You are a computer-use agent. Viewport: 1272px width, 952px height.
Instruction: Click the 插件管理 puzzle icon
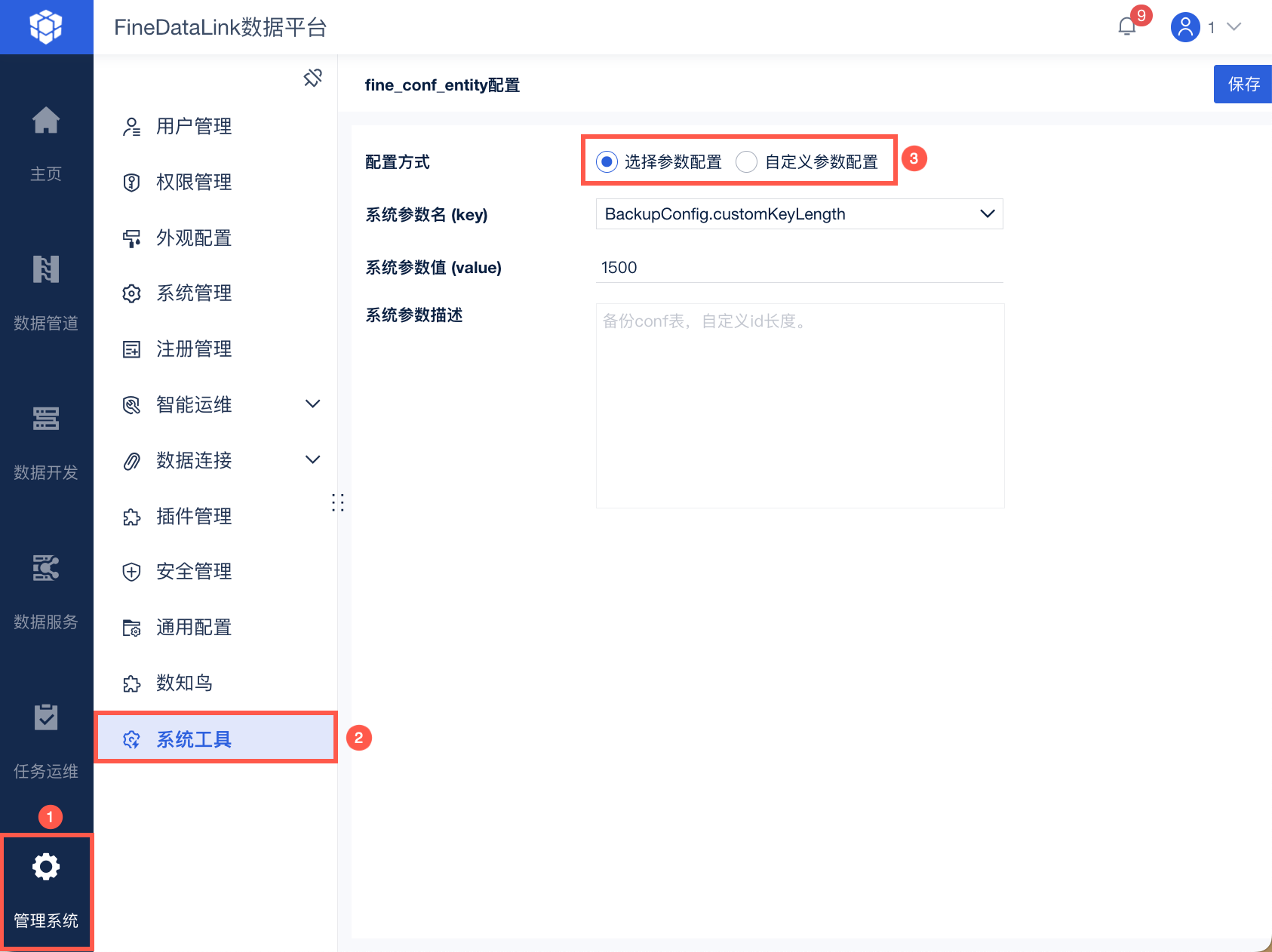coord(132,517)
